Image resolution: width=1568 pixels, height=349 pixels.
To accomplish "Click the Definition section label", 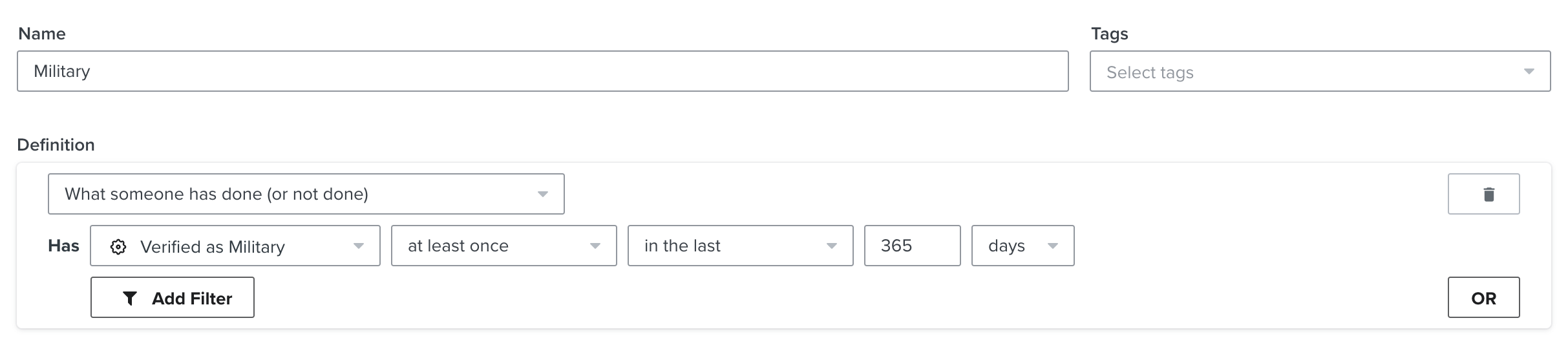I will coord(56,145).
